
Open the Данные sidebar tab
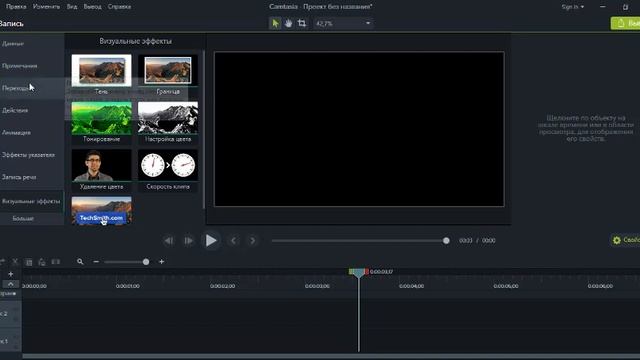(32, 44)
